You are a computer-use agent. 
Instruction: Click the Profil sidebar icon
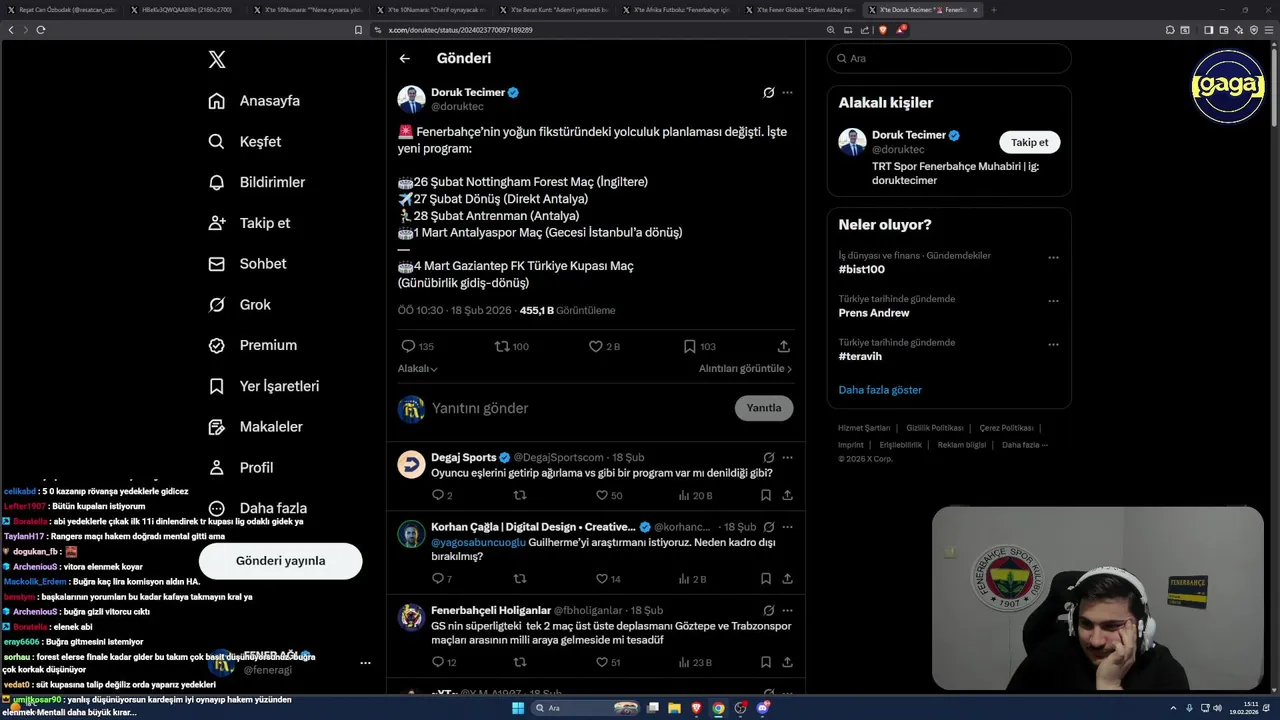pyautogui.click(x=216, y=468)
